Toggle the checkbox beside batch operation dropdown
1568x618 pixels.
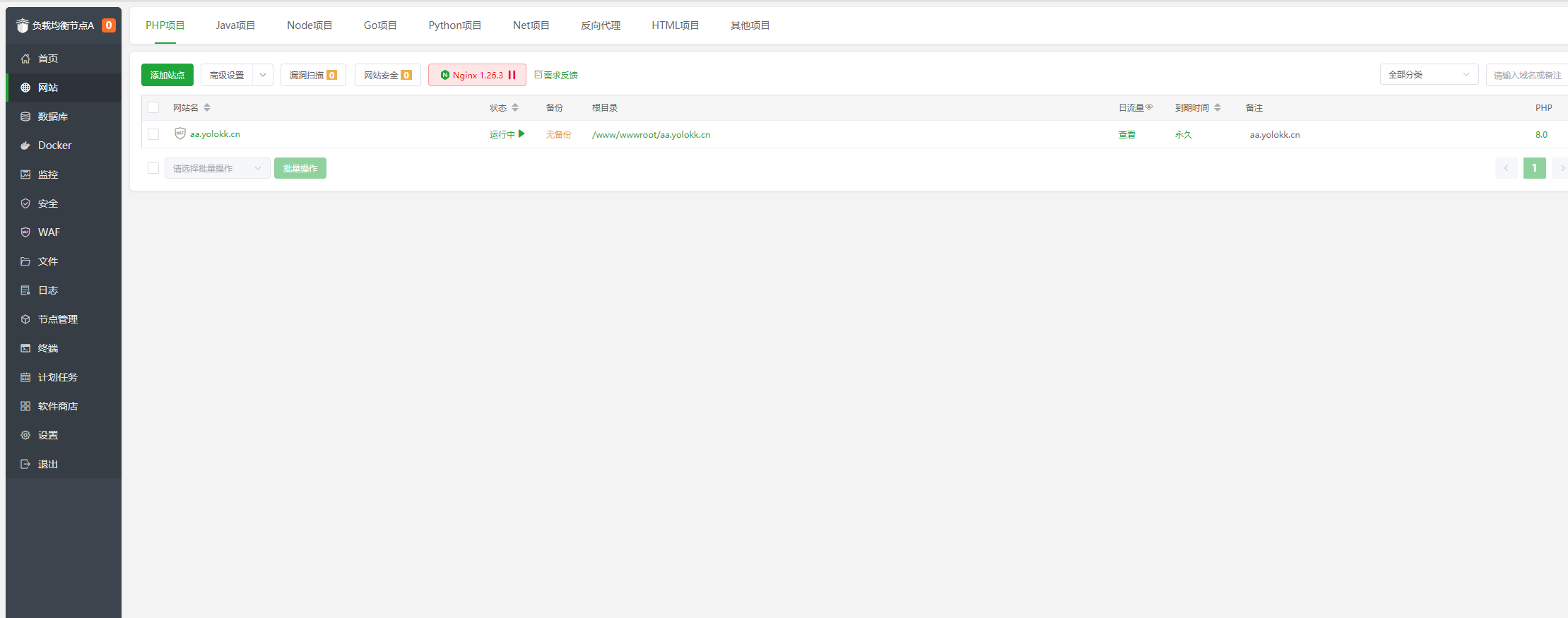153,168
